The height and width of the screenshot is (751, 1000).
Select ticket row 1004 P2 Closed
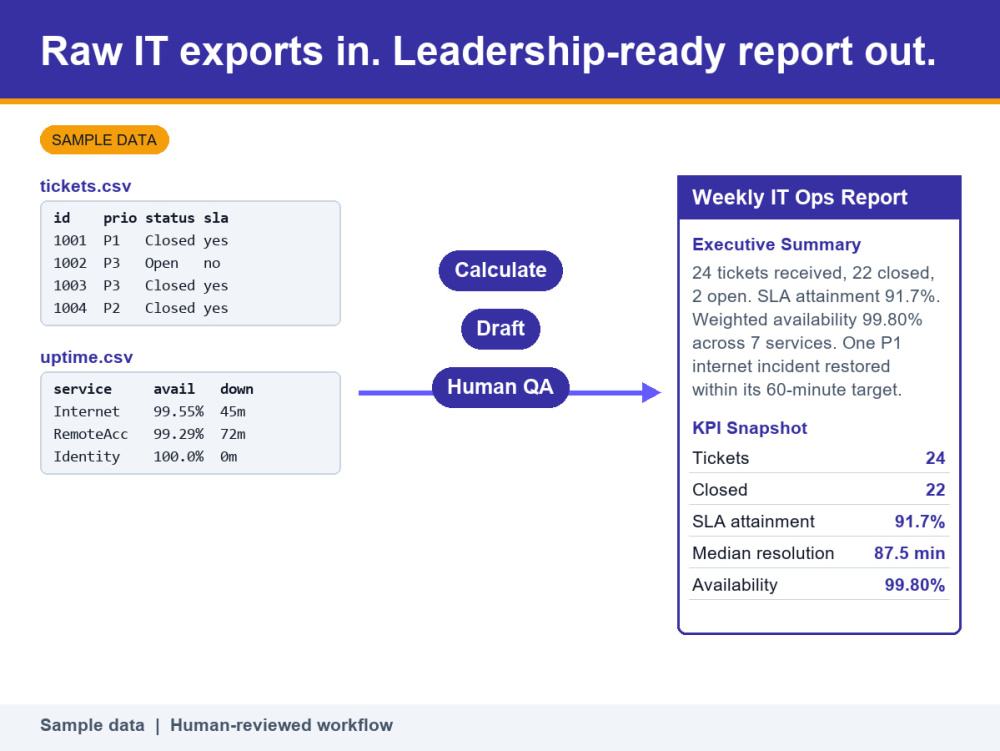point(140,308)
